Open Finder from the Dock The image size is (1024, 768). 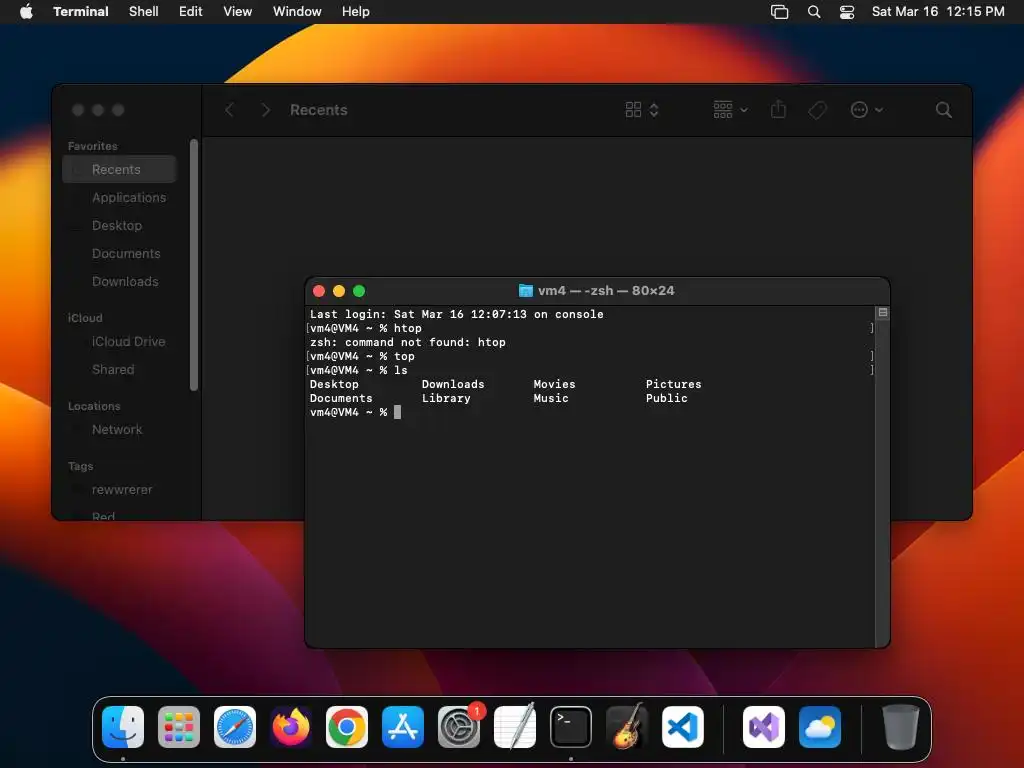pyautogui.click(x=123, y=727)
